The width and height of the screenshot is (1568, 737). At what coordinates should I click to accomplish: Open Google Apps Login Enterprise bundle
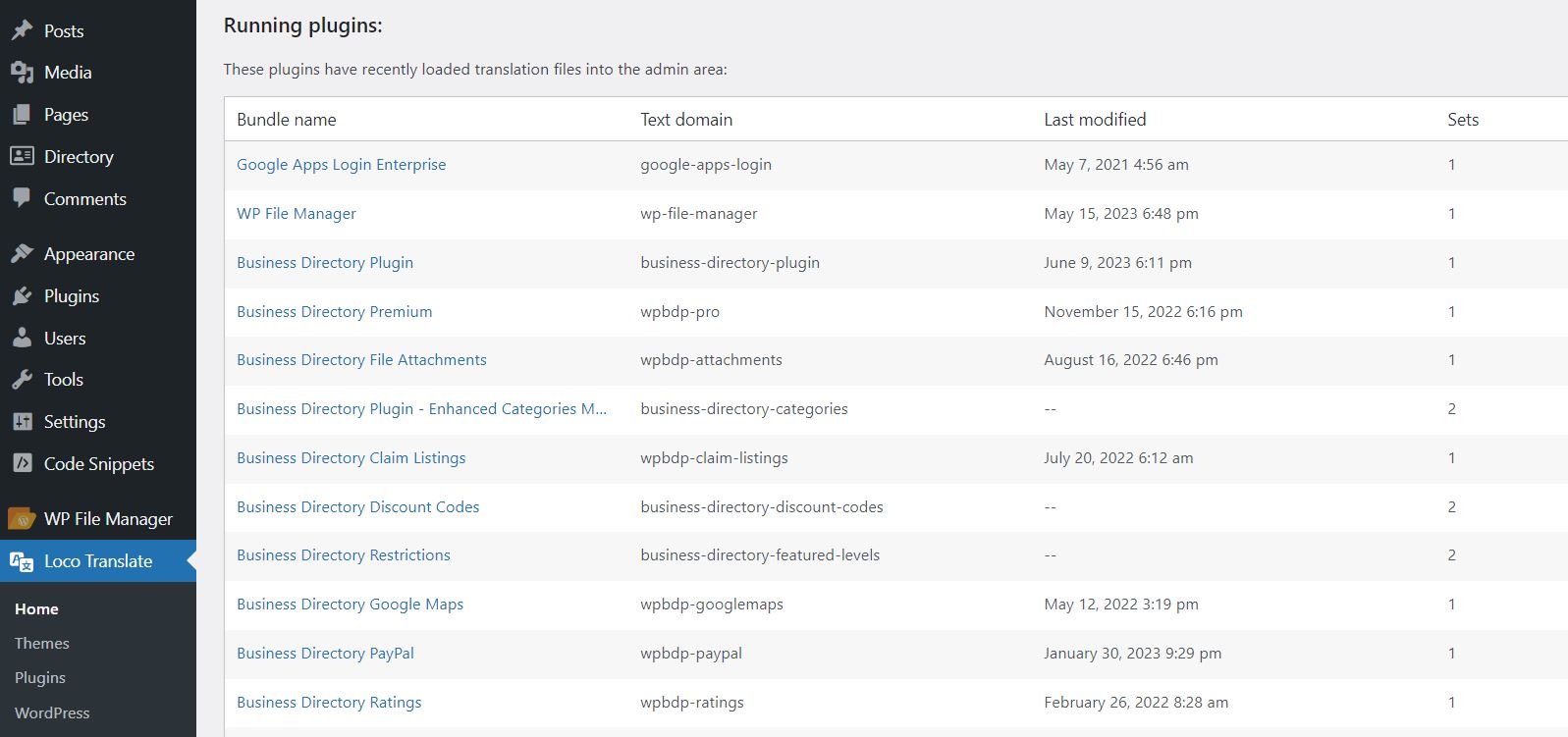(x=341, y=165)
